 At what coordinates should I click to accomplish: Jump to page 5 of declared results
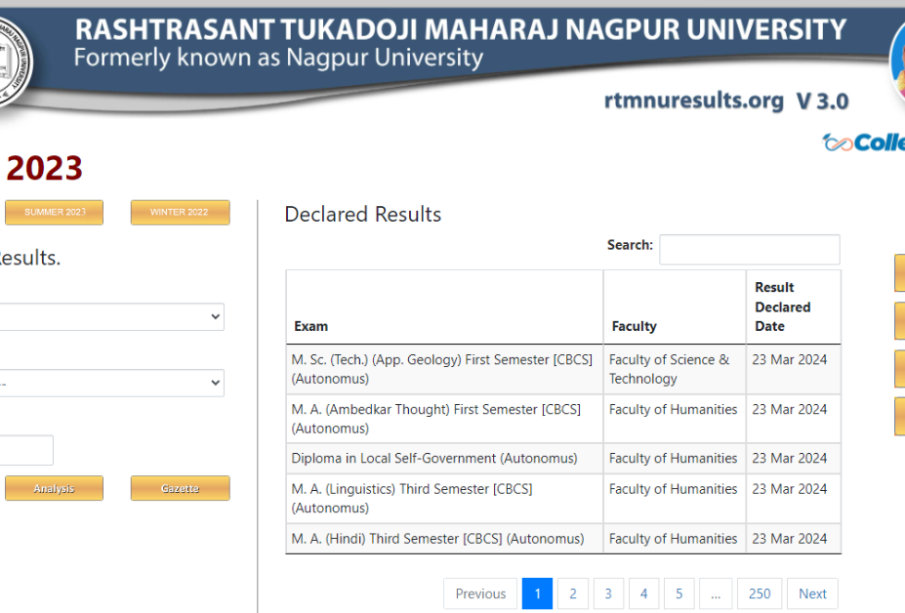point(679,593)
